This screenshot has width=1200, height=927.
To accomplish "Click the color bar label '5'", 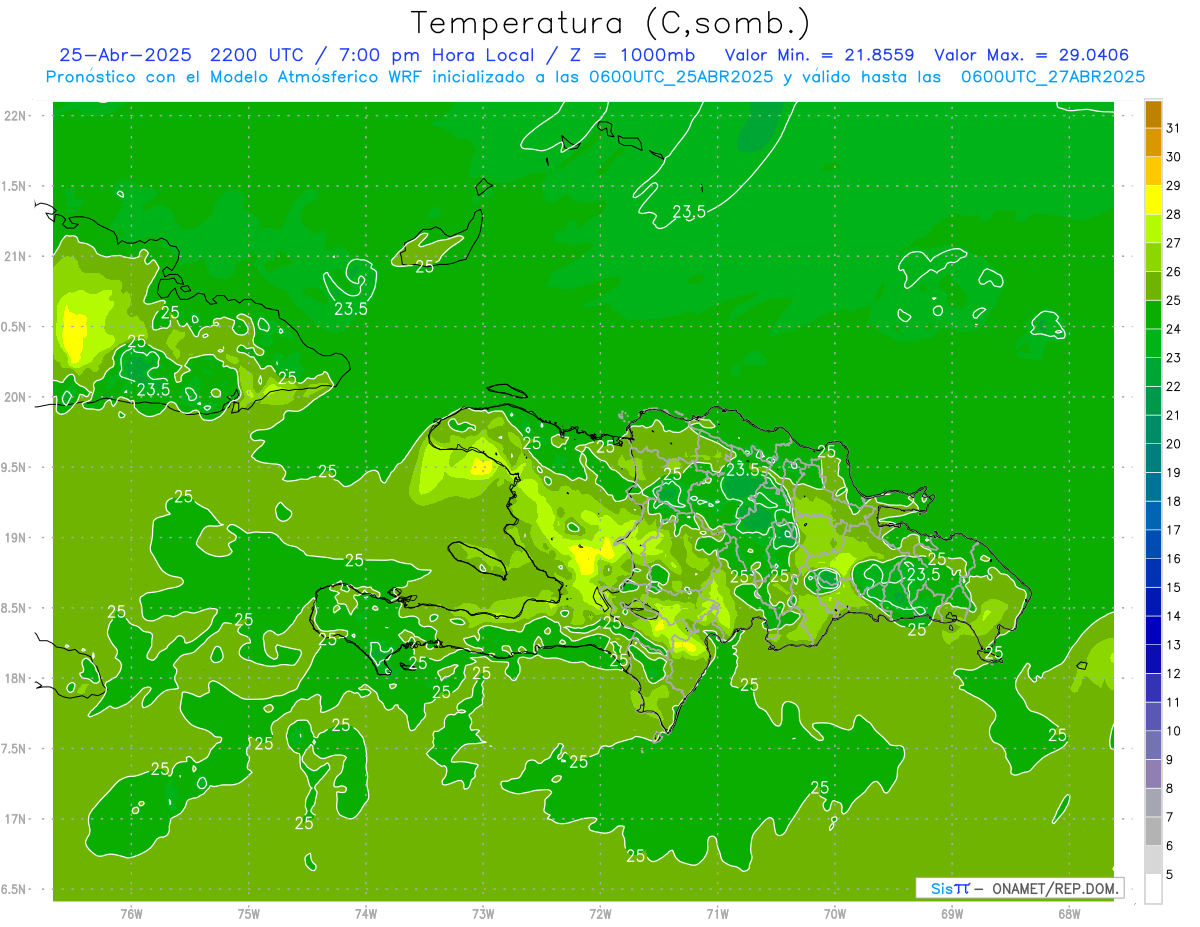I will [x=1170, y=875].
